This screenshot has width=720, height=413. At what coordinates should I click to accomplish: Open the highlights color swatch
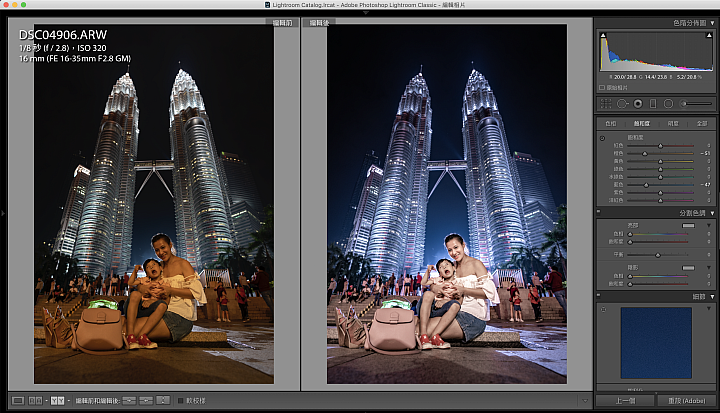point(688,226)
